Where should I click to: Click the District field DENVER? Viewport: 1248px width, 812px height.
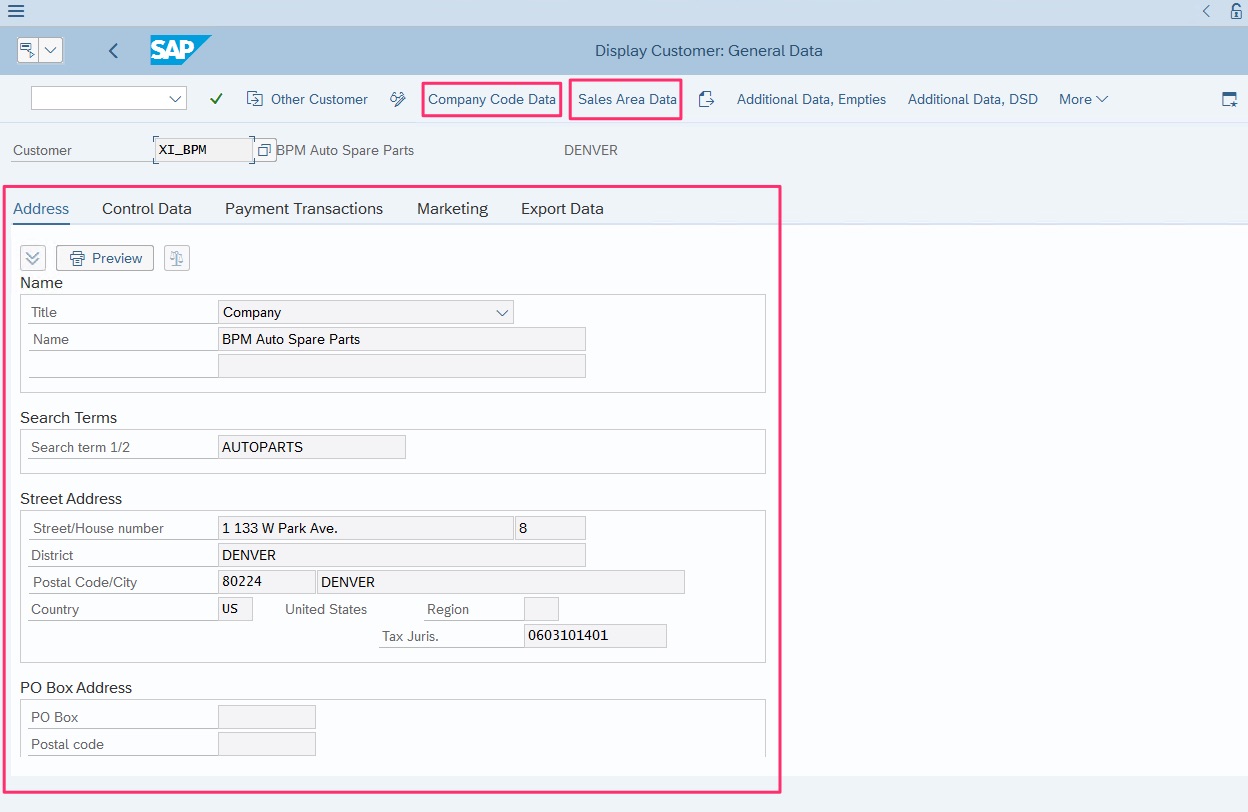point(402,555)
